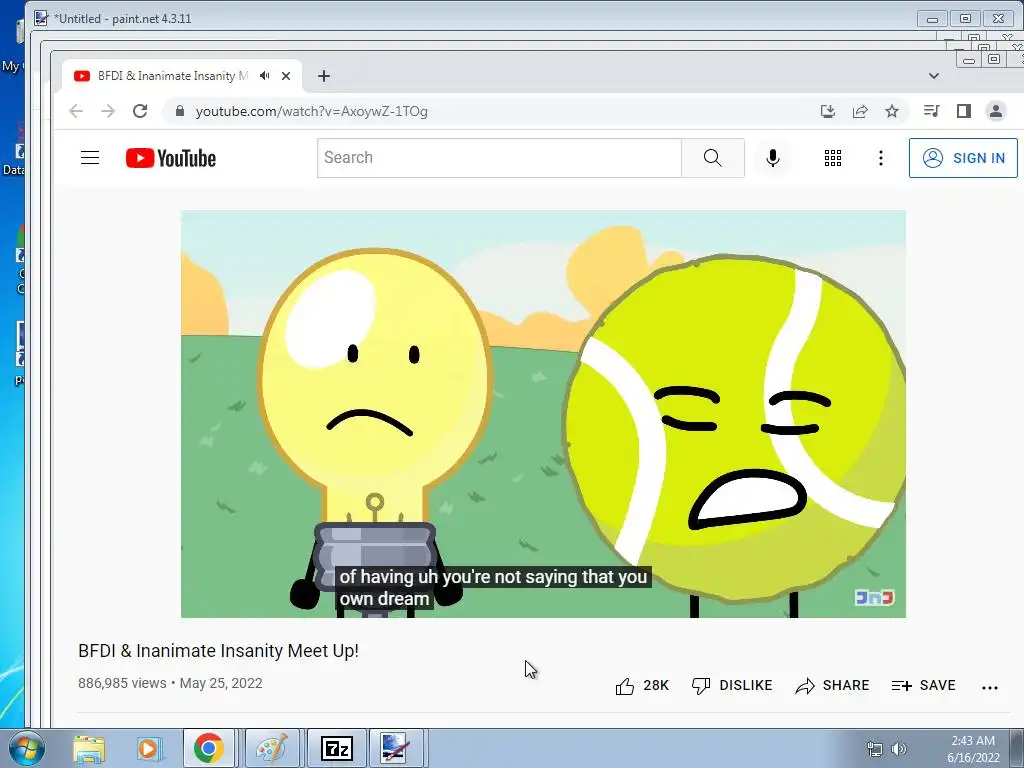Switch to Chrome in taskbar

point(209,748)
